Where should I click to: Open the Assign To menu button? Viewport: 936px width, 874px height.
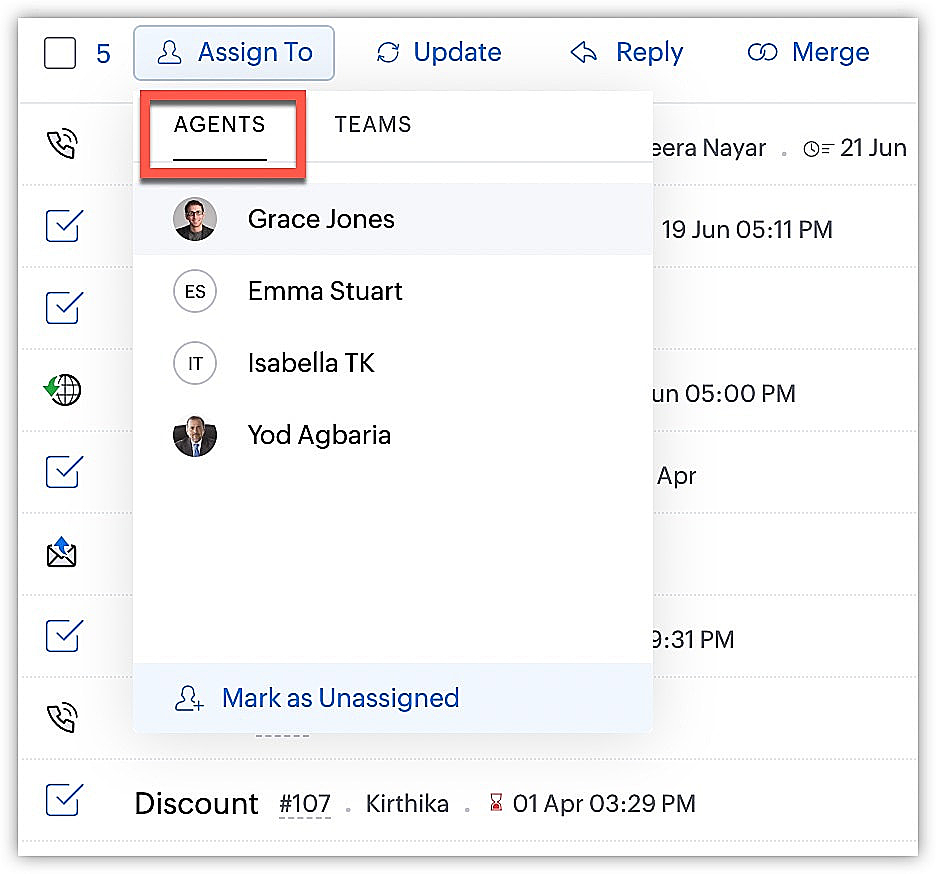233,53
